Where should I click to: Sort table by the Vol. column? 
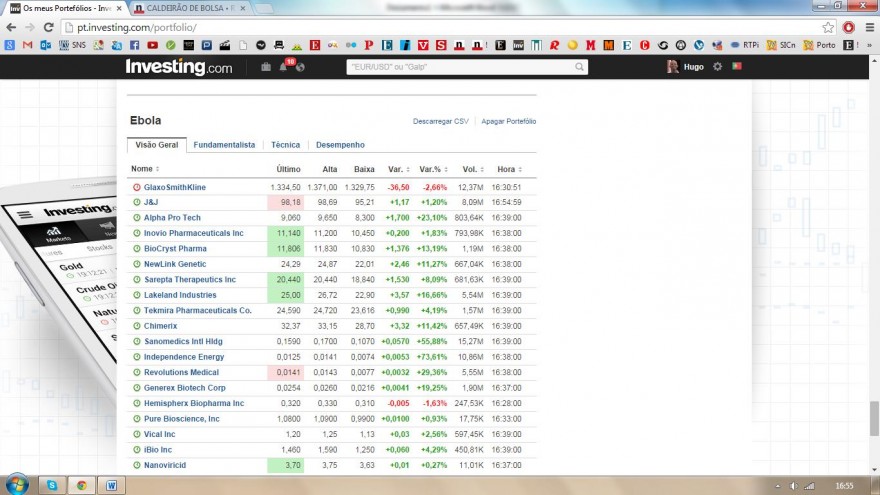click(473, 169)
